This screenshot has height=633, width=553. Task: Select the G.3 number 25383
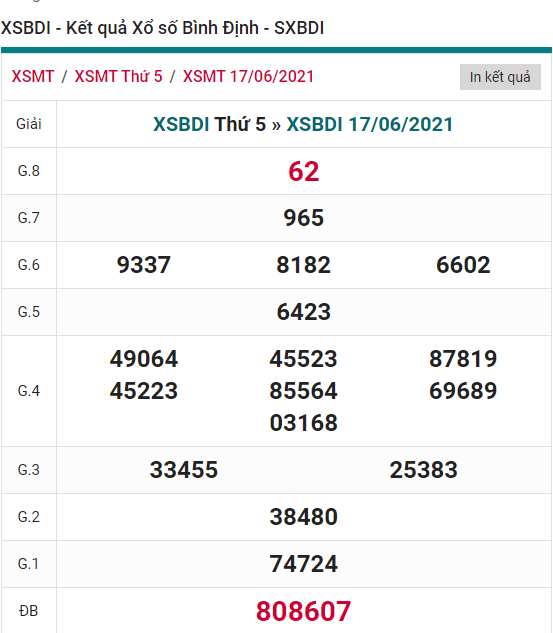point(423,470)
